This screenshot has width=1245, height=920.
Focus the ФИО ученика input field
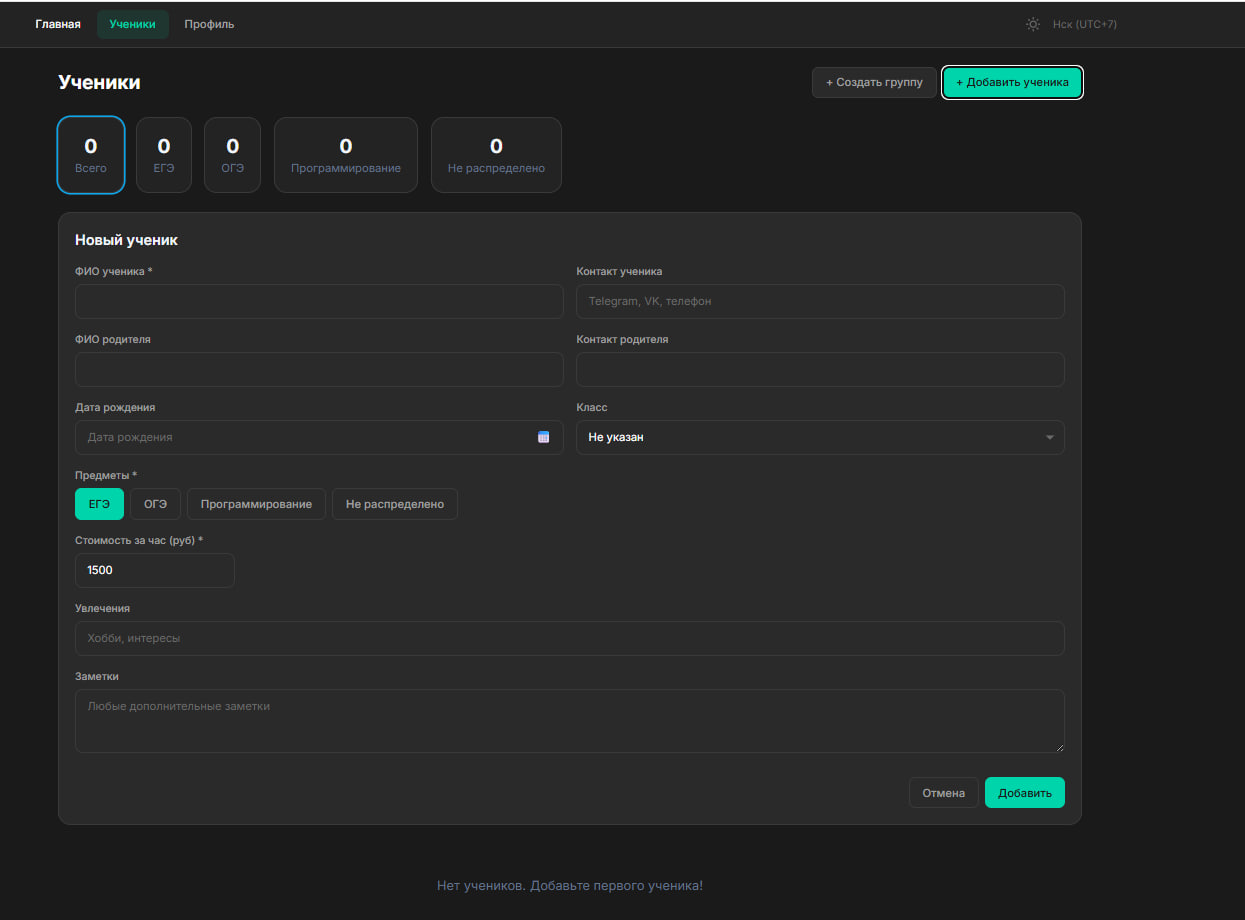319,301
